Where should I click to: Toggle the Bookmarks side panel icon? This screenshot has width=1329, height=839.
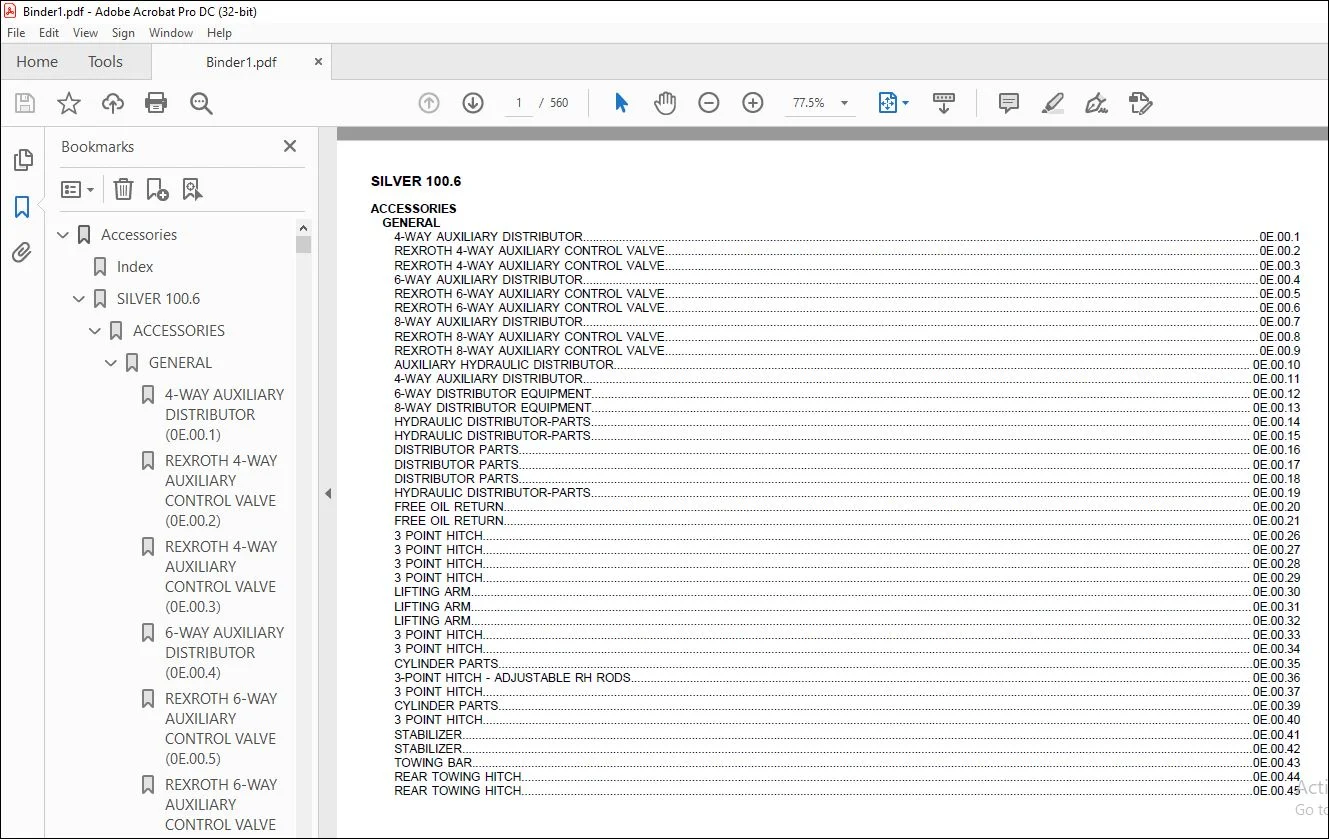22,207
